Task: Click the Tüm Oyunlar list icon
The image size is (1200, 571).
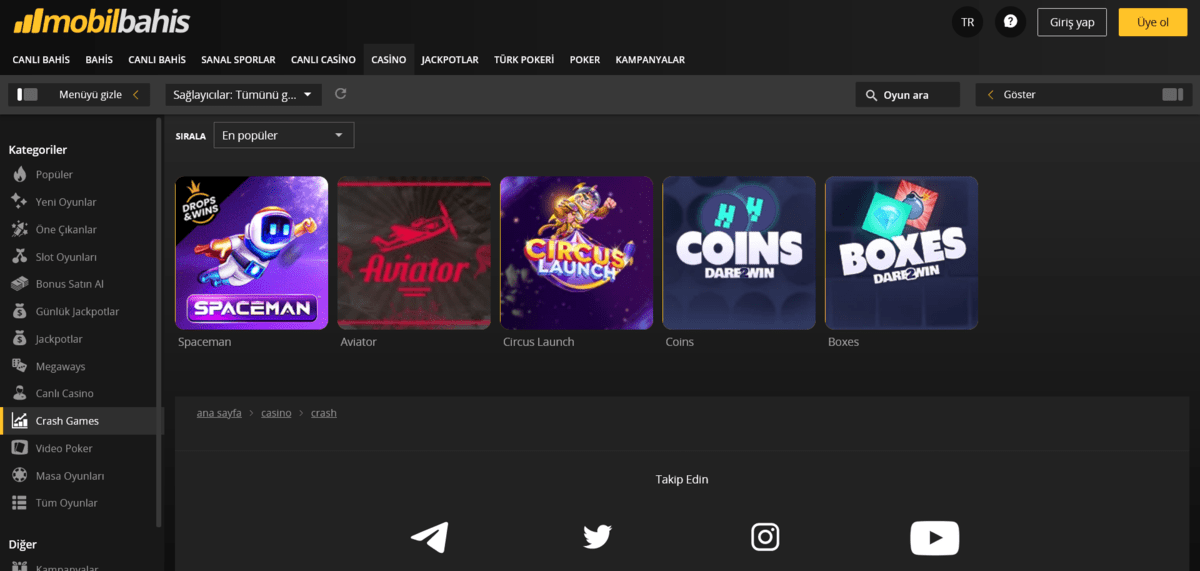Action: [x=19, y=503]
